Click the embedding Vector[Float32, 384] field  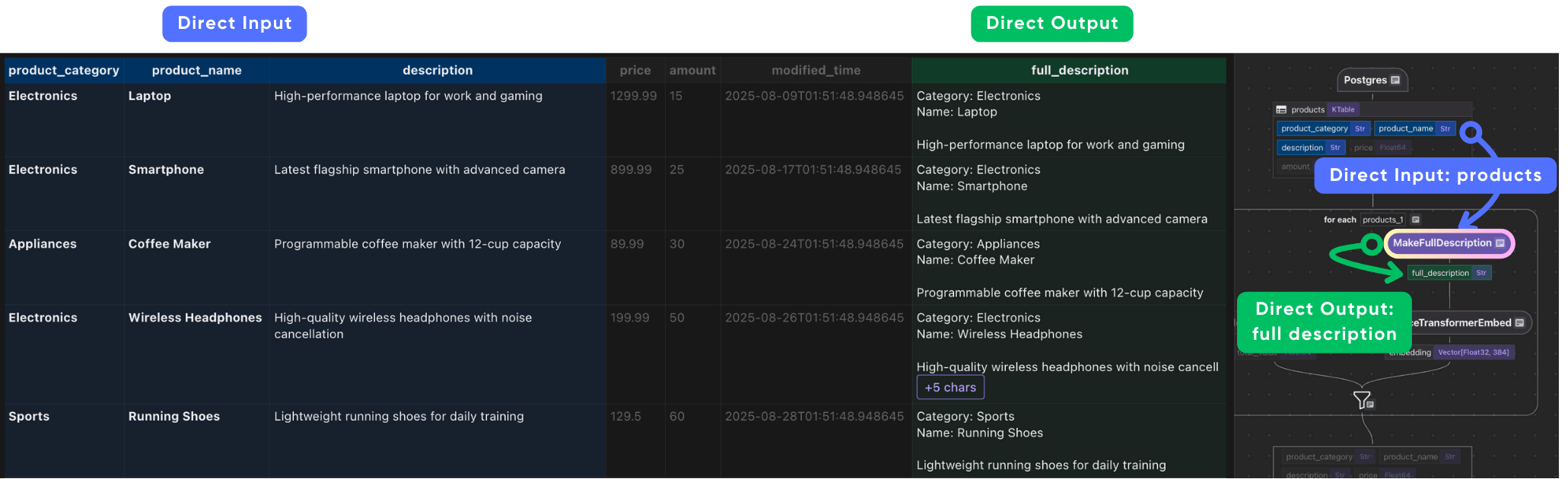click(x=1472, y=352)
